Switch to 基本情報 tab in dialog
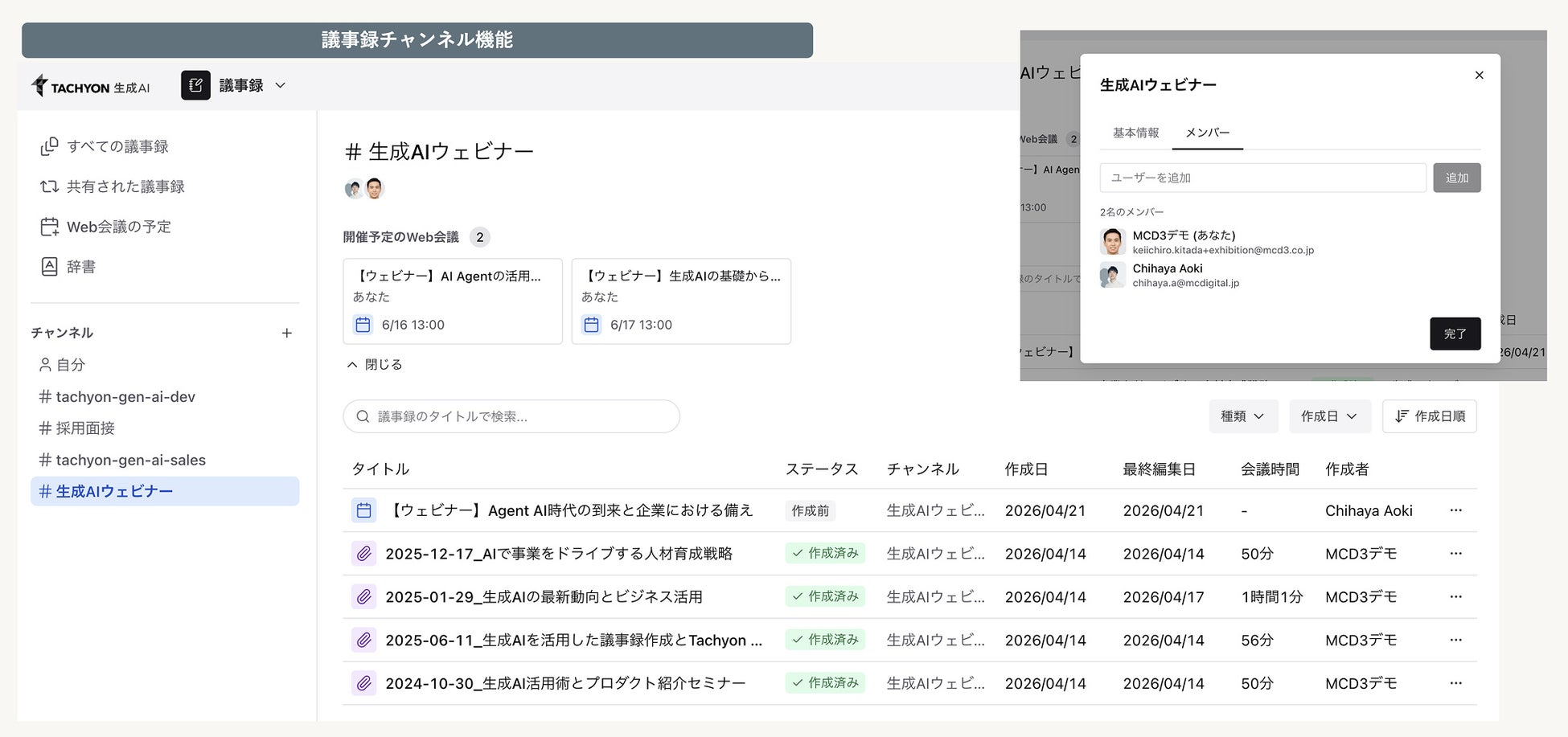This screenshot has height=737, width=1568. coord(1135,133)
